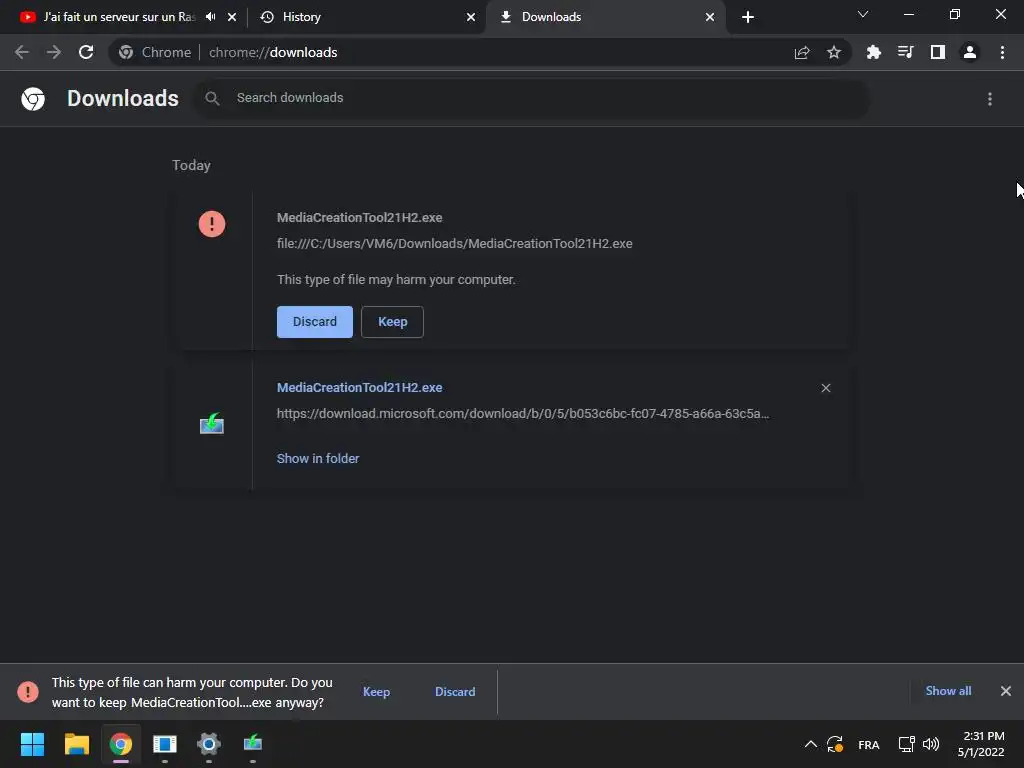
Task: Click Keep in the bottom download bar
Action: coord(376,692)
